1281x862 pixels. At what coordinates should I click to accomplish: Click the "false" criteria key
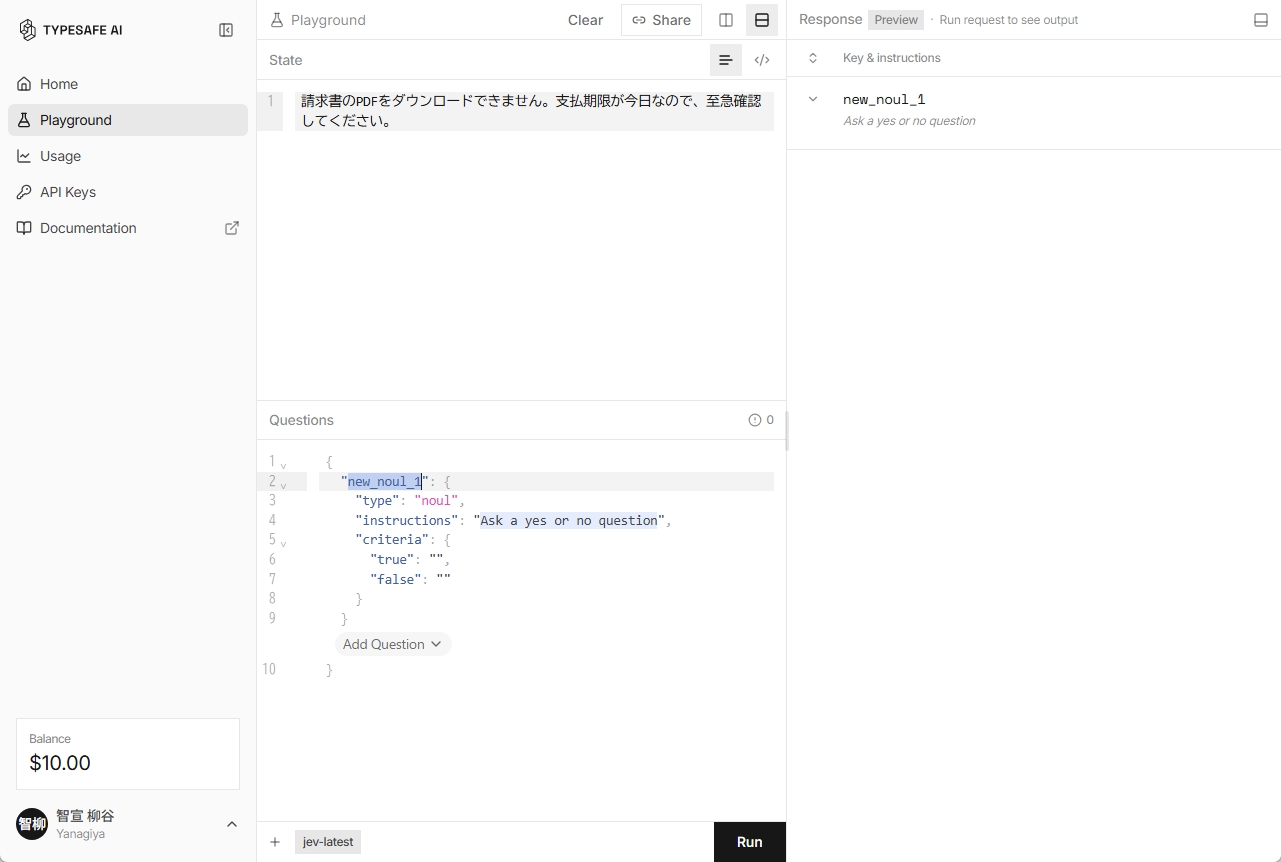pyautogui.click(x=396, y=579)
